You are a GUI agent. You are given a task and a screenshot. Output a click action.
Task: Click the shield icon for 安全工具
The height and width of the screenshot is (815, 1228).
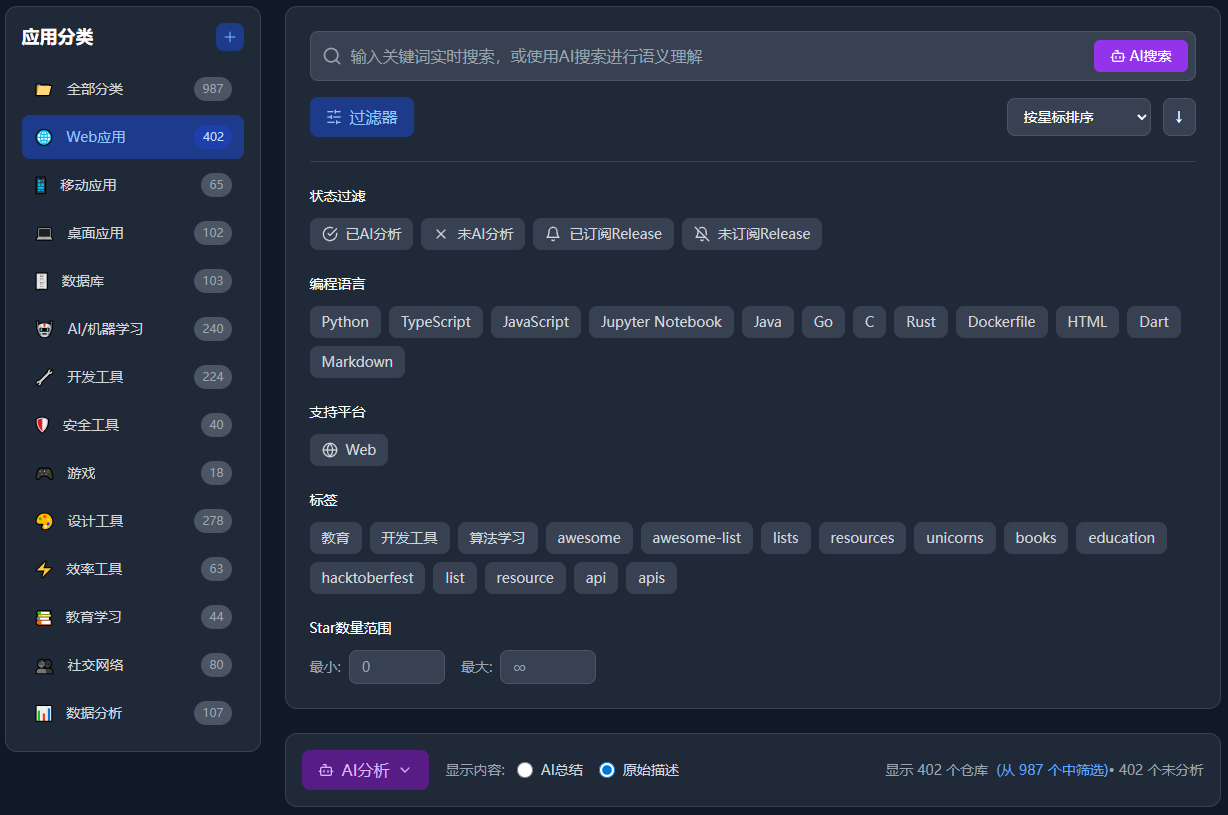(x=42, y=425)
